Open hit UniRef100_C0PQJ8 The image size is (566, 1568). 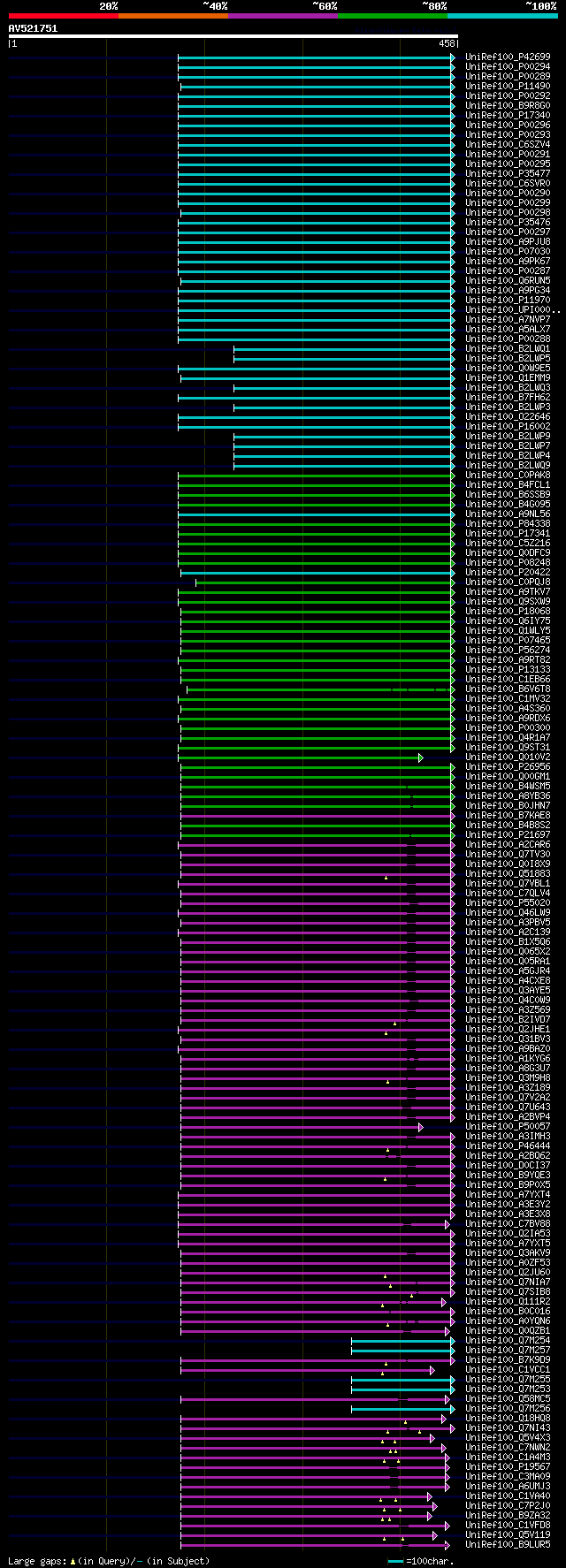click(508, 582)
